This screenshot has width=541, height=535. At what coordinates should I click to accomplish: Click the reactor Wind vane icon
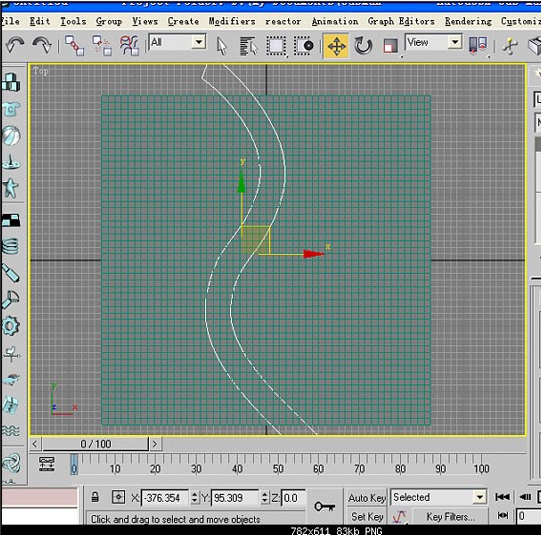coord(11,354)
